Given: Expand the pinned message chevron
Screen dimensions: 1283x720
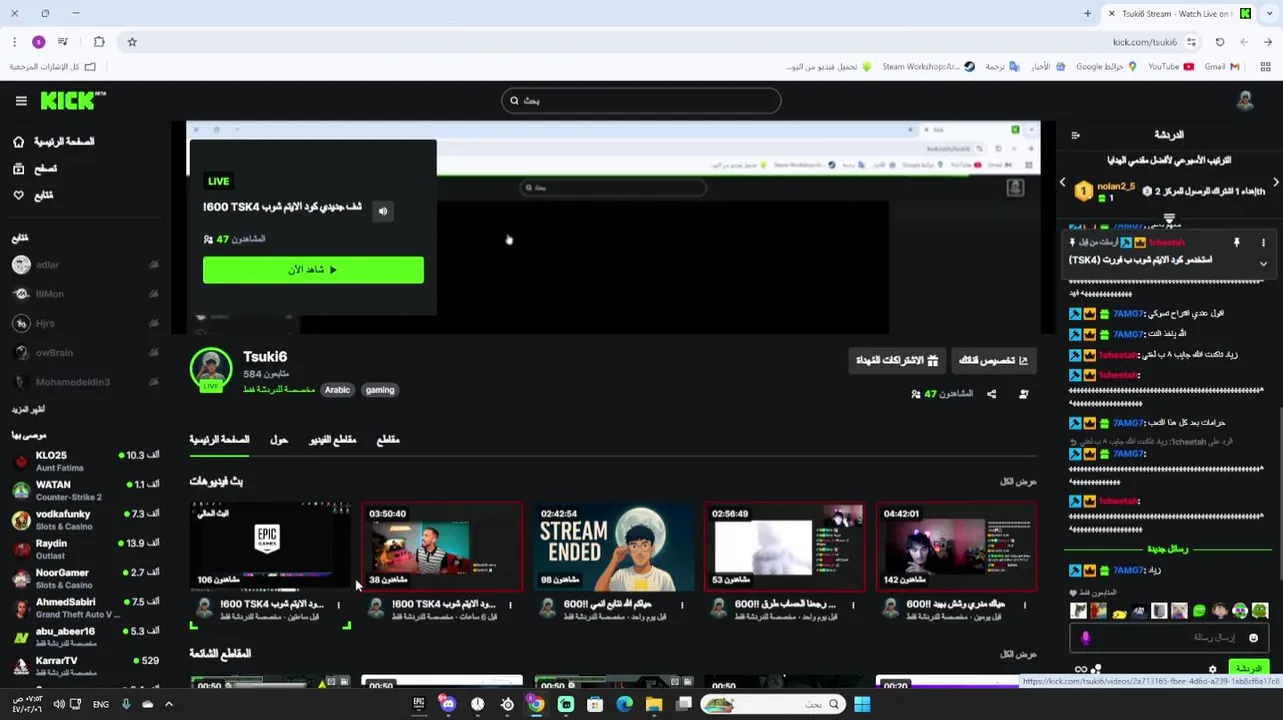Looking at the screenshot, I should [x=1263, y=264].
